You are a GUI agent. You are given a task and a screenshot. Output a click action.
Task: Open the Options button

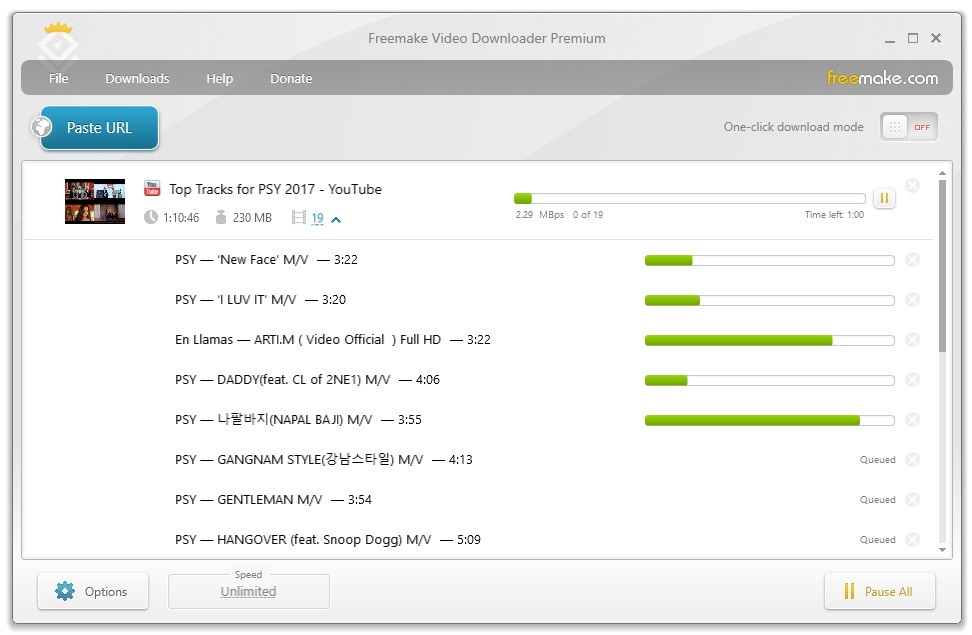(x=93, y=591)
